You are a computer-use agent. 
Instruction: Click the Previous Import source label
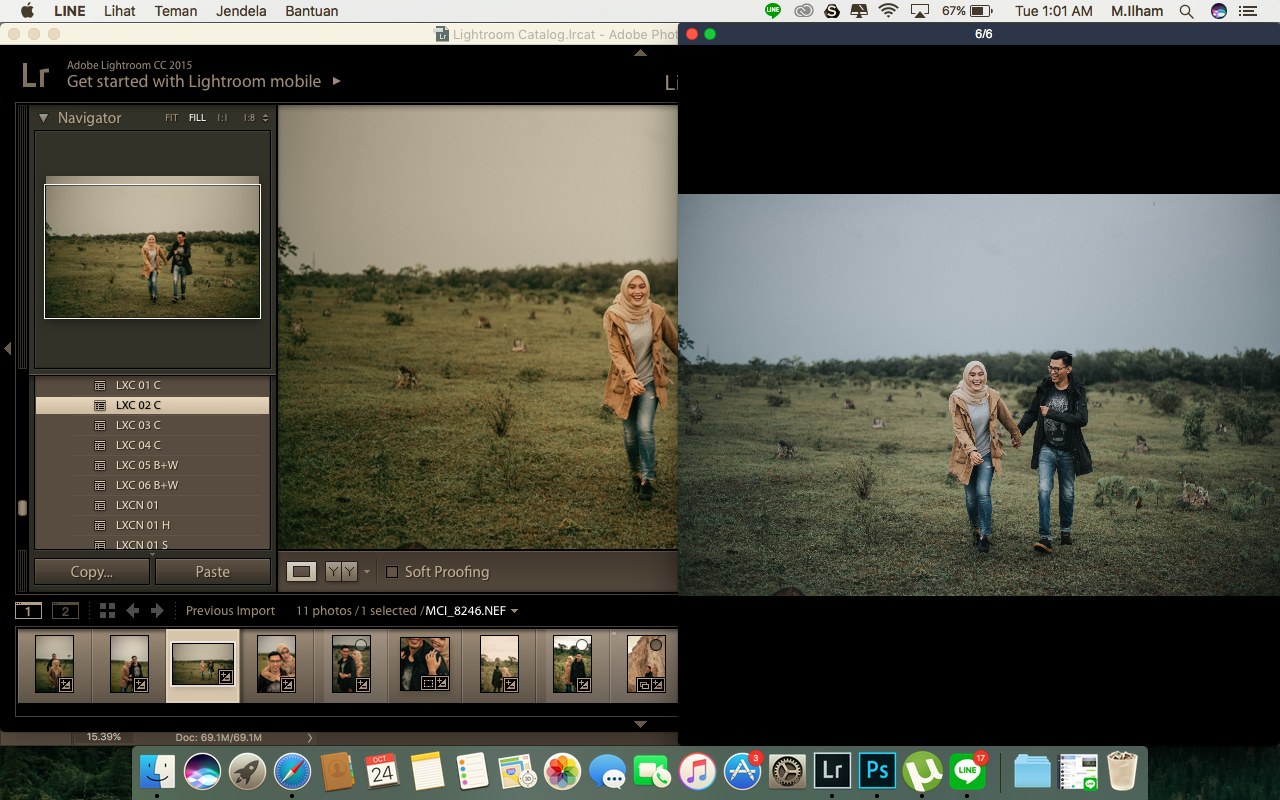coord(230,611)
